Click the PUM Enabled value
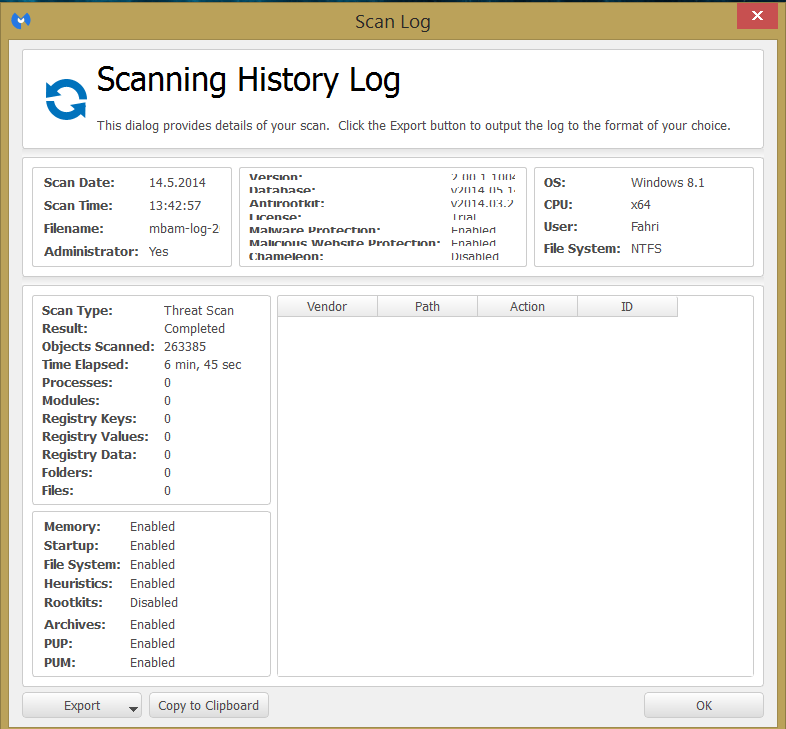This screenshot has width=786, height=729. [x=152, y=663]
